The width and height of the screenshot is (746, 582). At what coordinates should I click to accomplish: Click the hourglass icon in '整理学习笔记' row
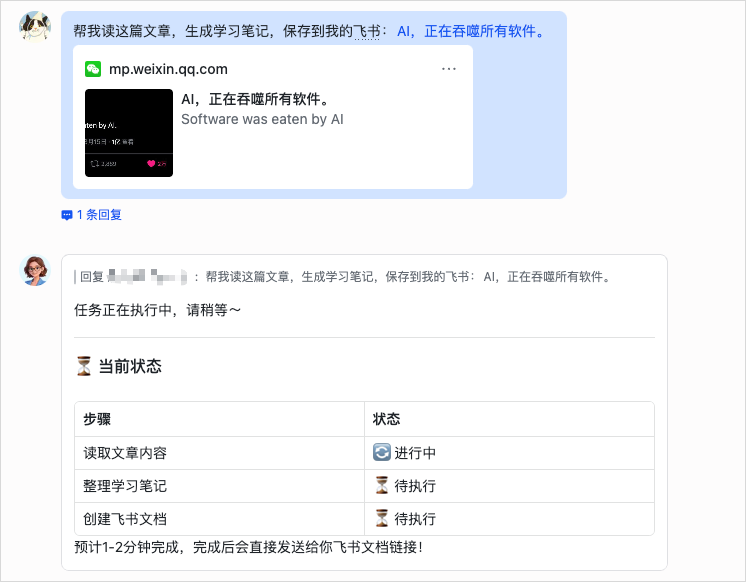[382, 486]
